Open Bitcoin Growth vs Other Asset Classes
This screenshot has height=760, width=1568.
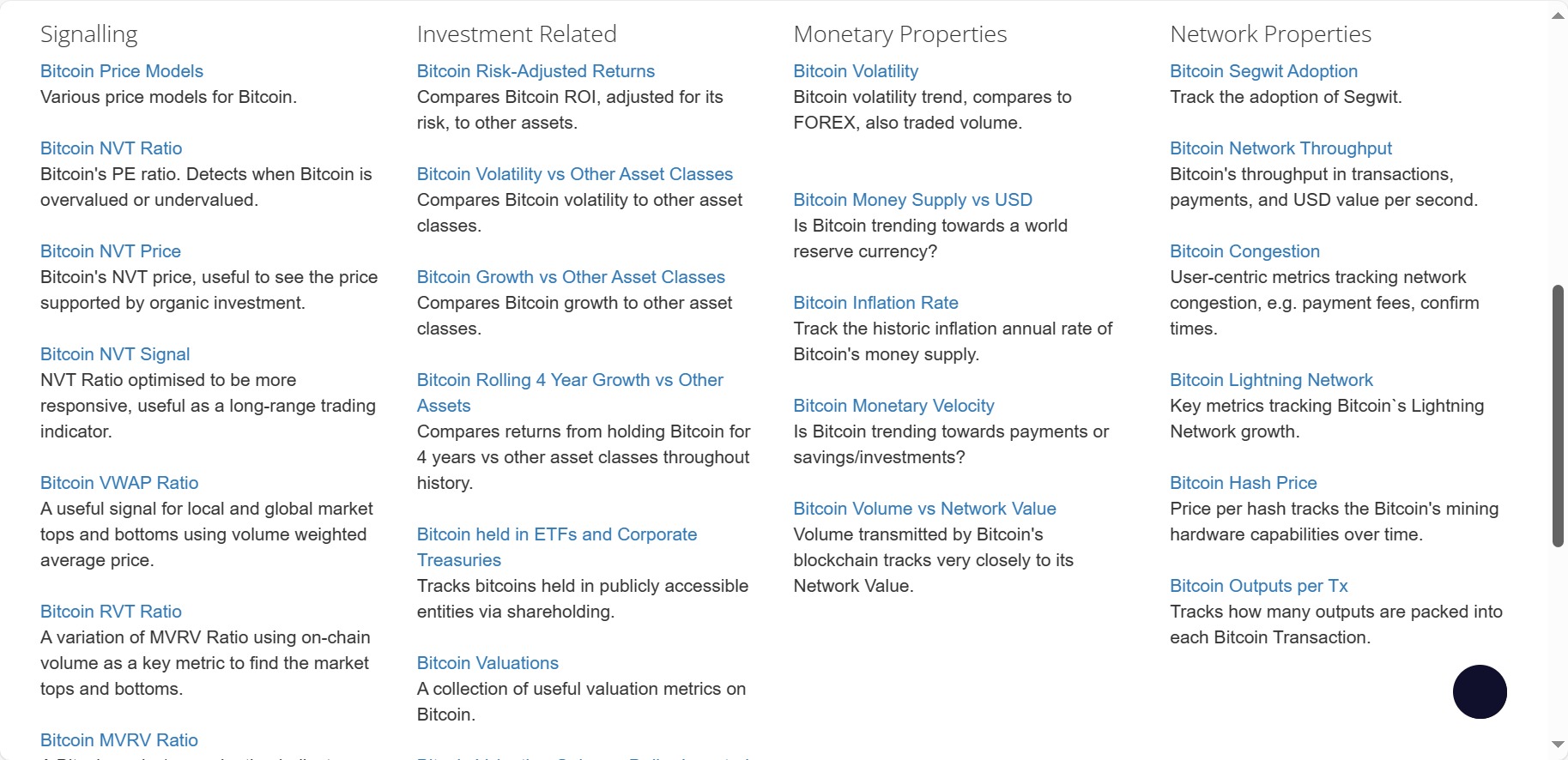(x=571, y=277)
